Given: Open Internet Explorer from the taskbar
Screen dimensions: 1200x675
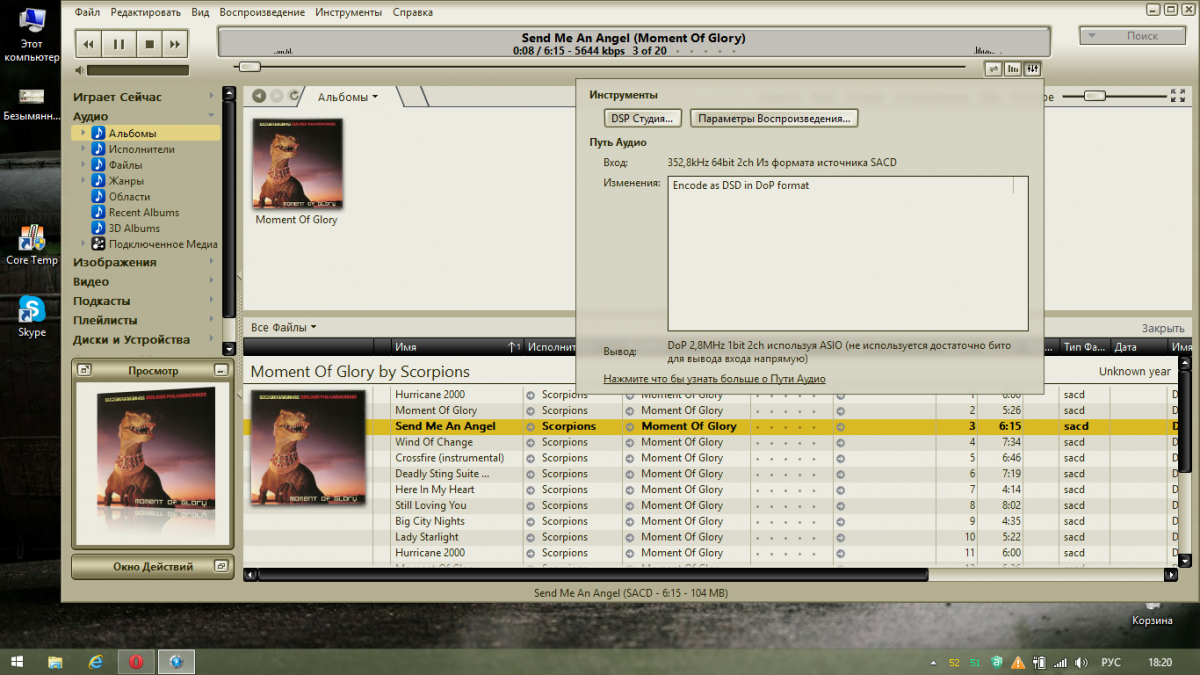Looking at the screenshot, I should coord(96,662).
